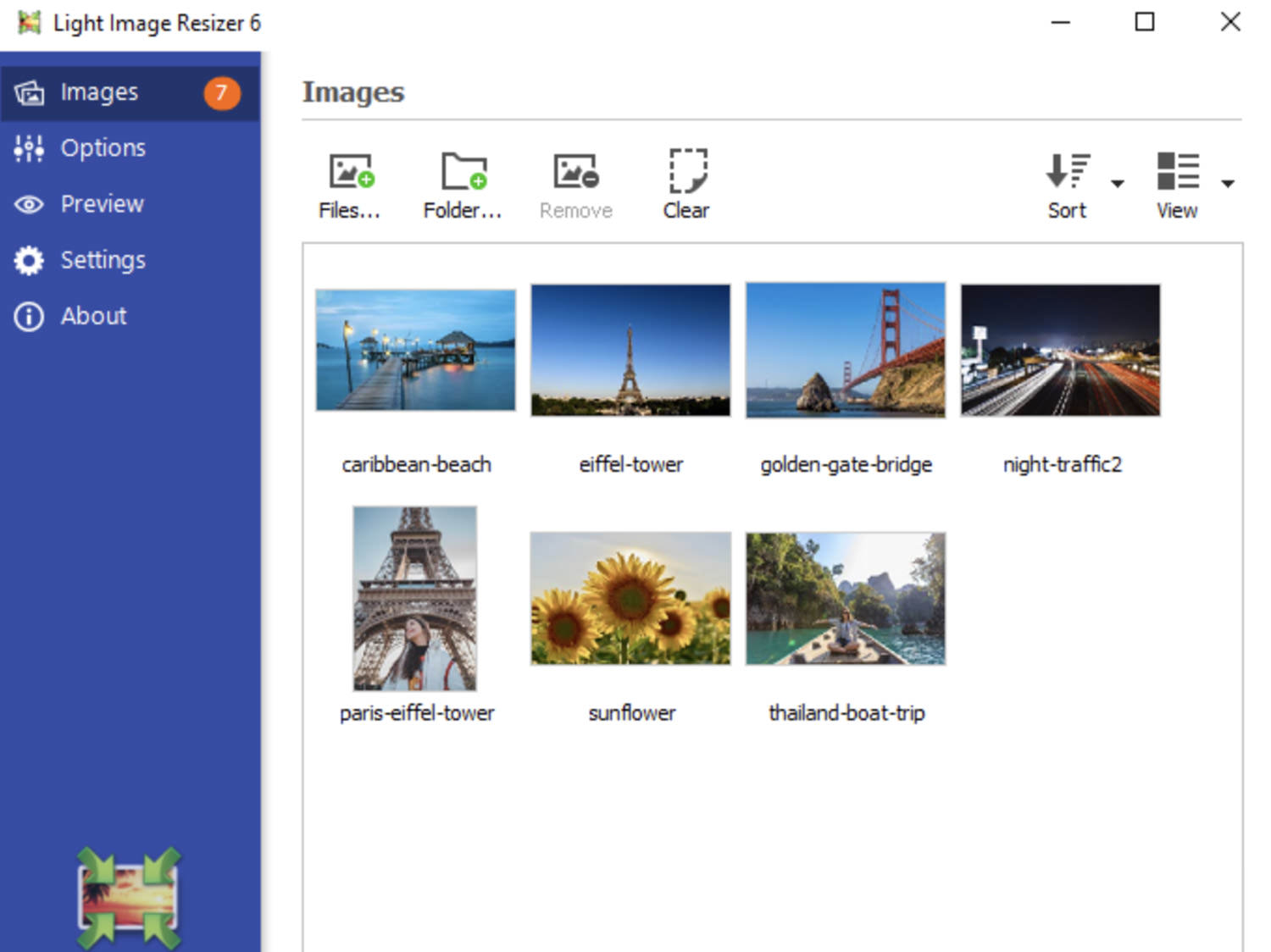Screen dimensions: 1271x952
Task: Expand the Sort dropdown arrow
Action: click(x=1118, y=183)
